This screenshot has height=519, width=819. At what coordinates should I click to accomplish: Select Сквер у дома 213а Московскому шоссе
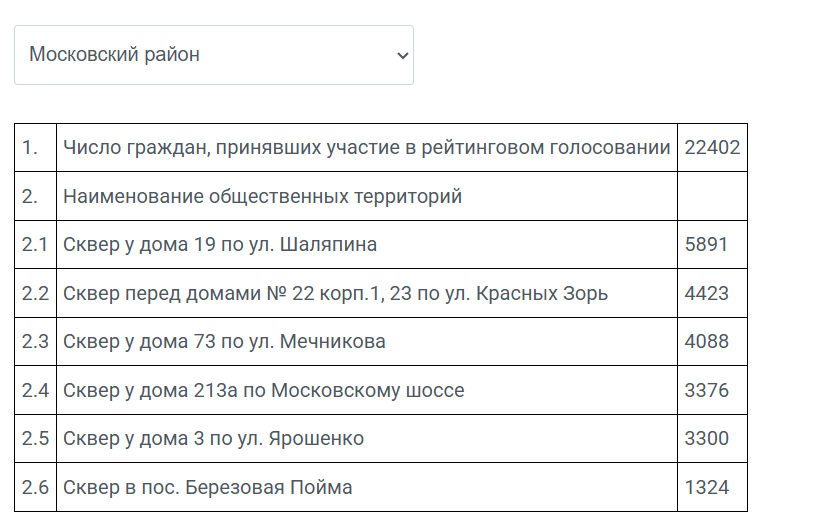click(264, 391)
